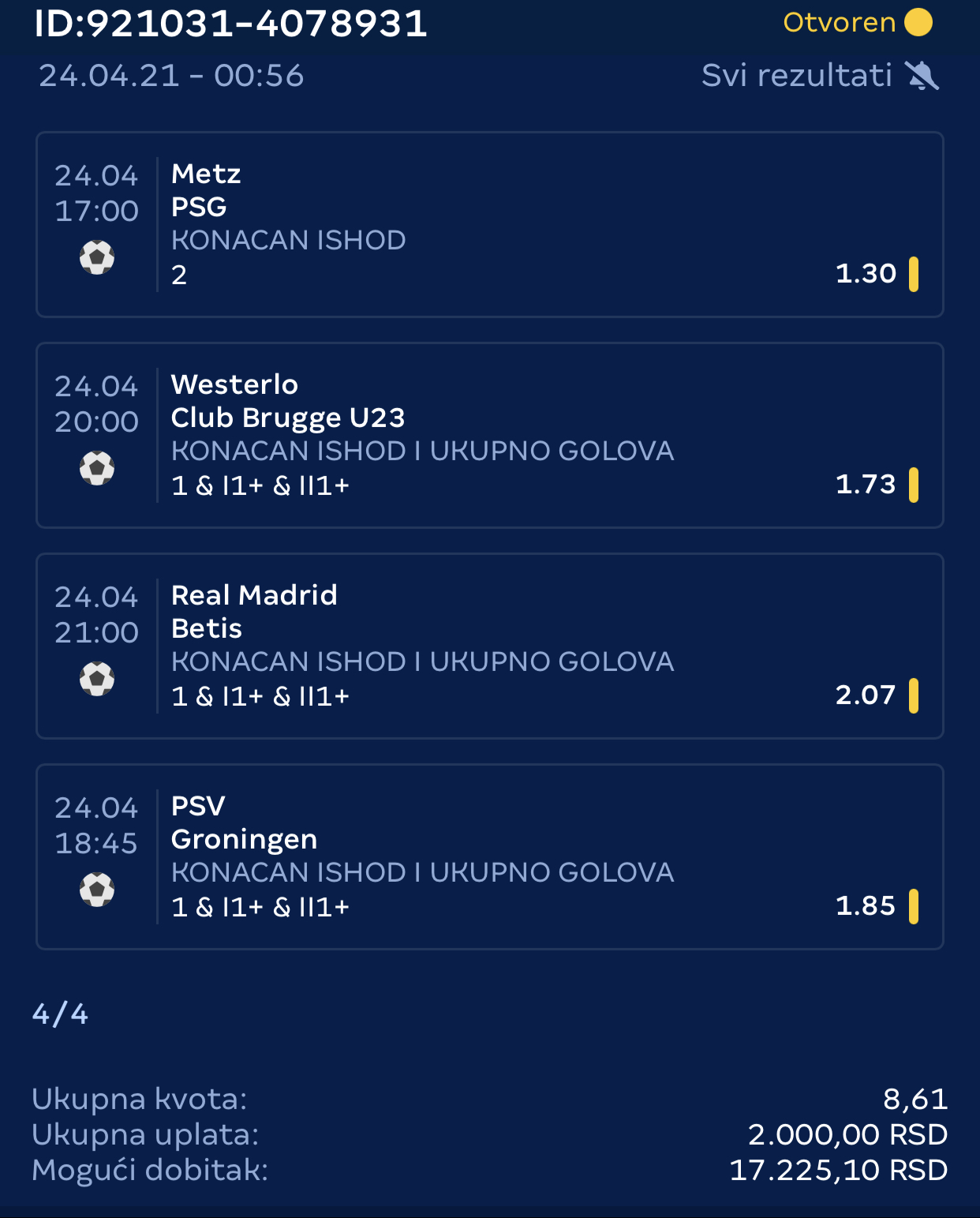Click the Ukupna kvota value 8,61

point(915,1099)
